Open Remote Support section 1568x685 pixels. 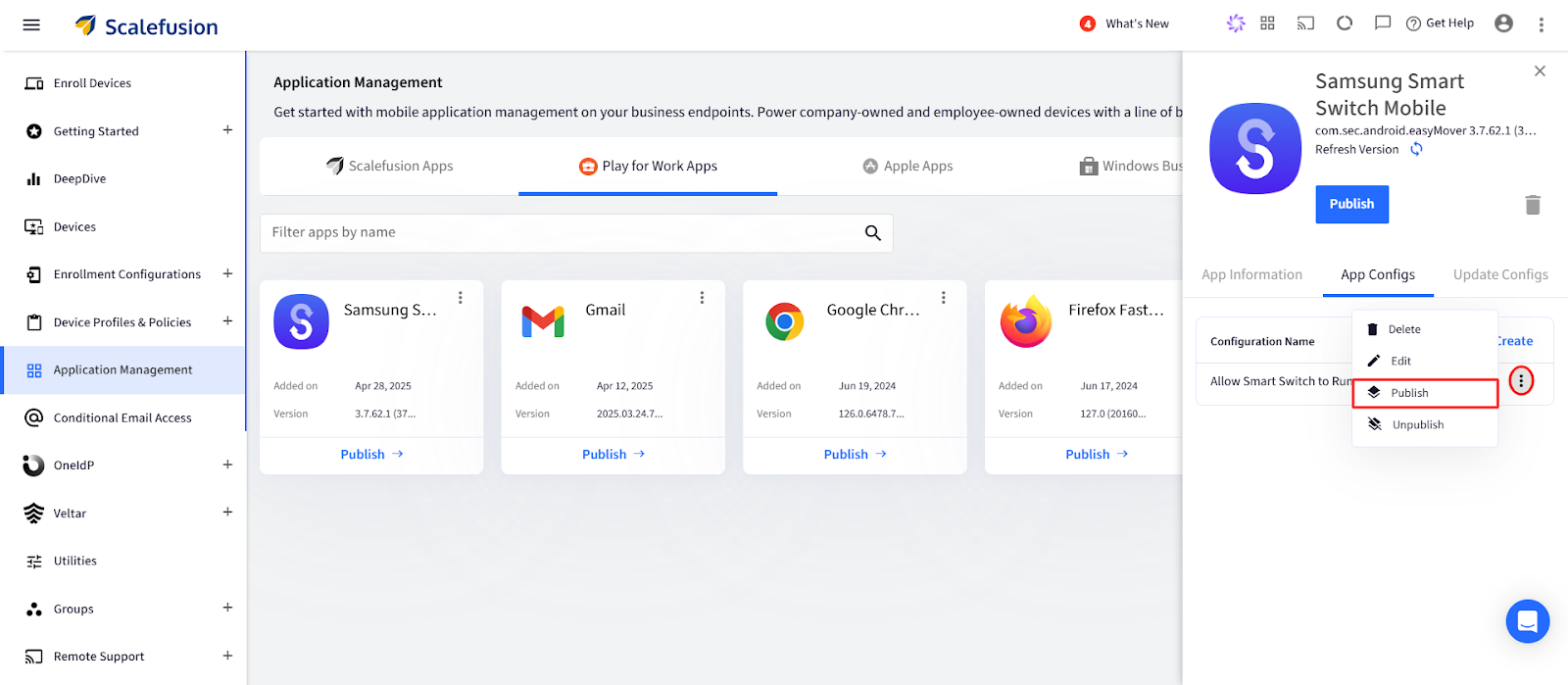pyautogui.click(x=99, y=657)
